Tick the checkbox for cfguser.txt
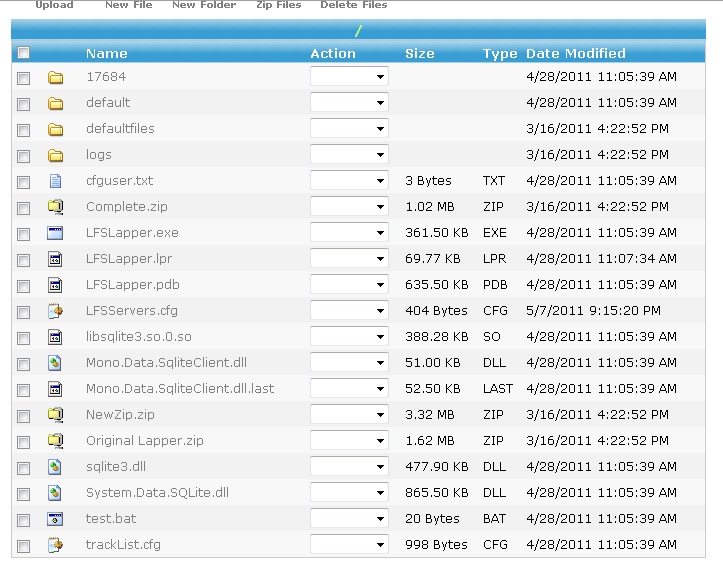 (x=24, y=182)
